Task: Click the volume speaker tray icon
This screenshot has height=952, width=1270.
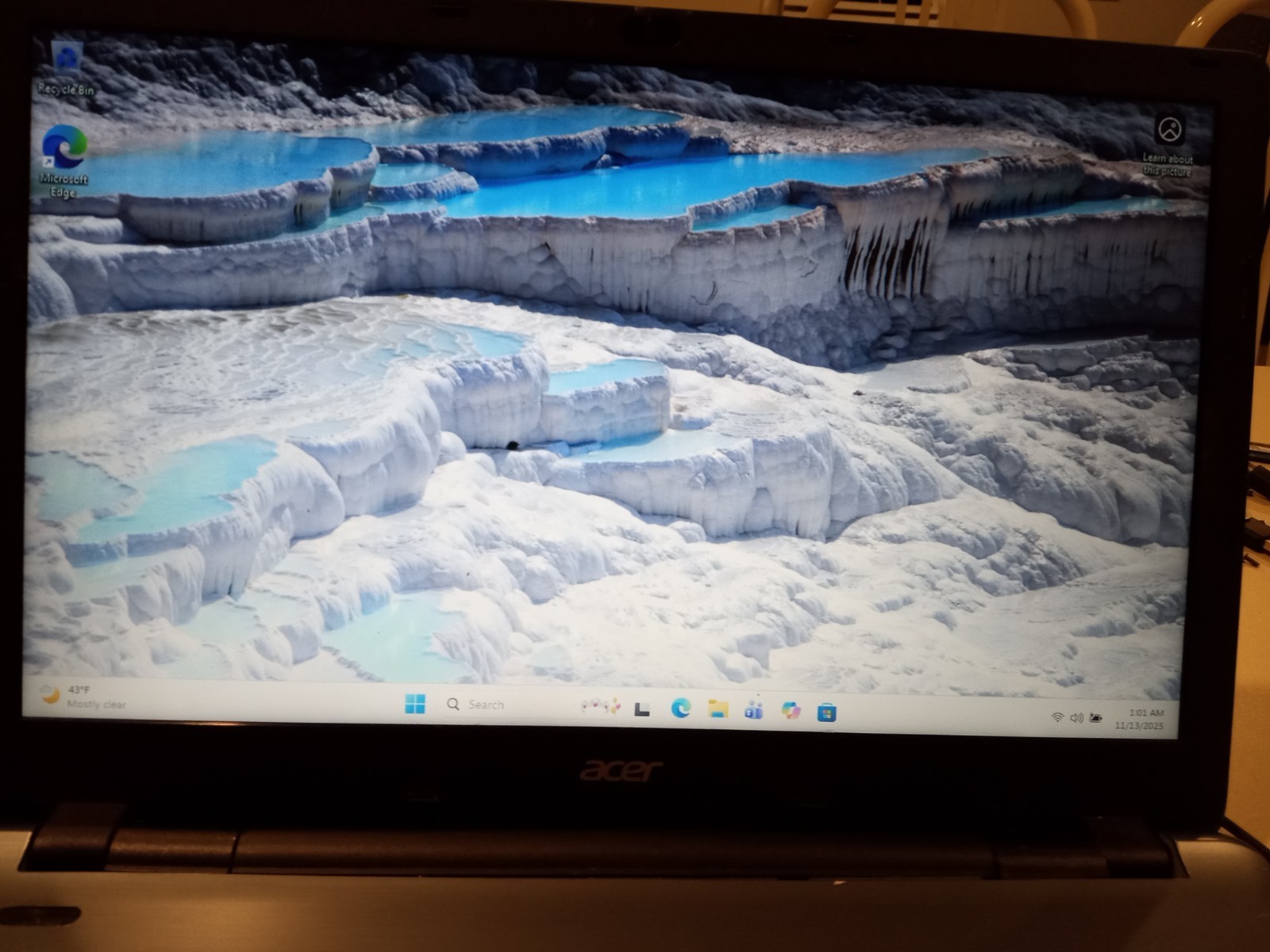Action: [1076, 718]
